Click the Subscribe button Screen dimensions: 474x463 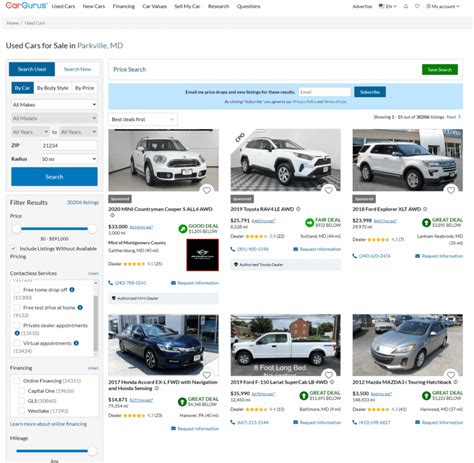pos(370,92)
